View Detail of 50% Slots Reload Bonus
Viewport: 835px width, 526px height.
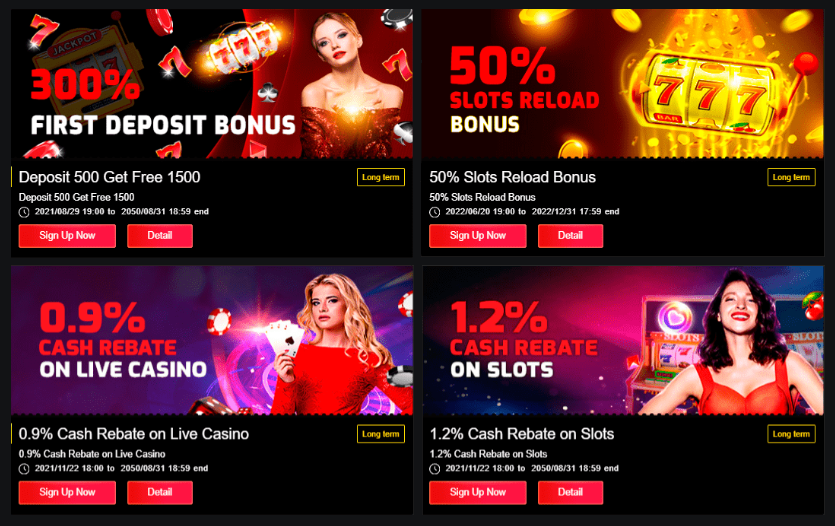(570, 236)
